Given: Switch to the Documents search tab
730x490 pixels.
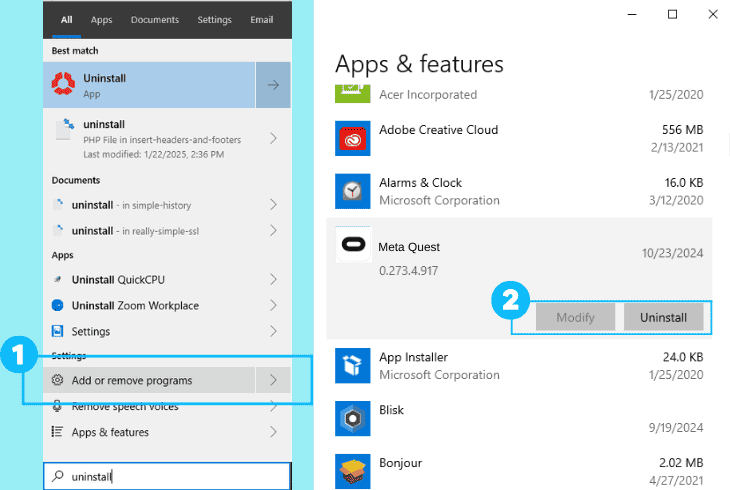Looking at the screenshot, I should coord(155,20).
